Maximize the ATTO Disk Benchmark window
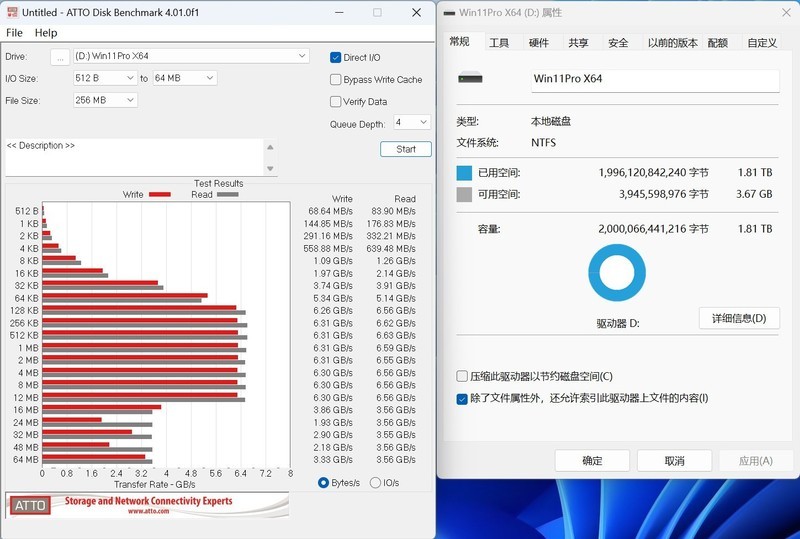This screenshot has height=539, width=800. point(377,12)
